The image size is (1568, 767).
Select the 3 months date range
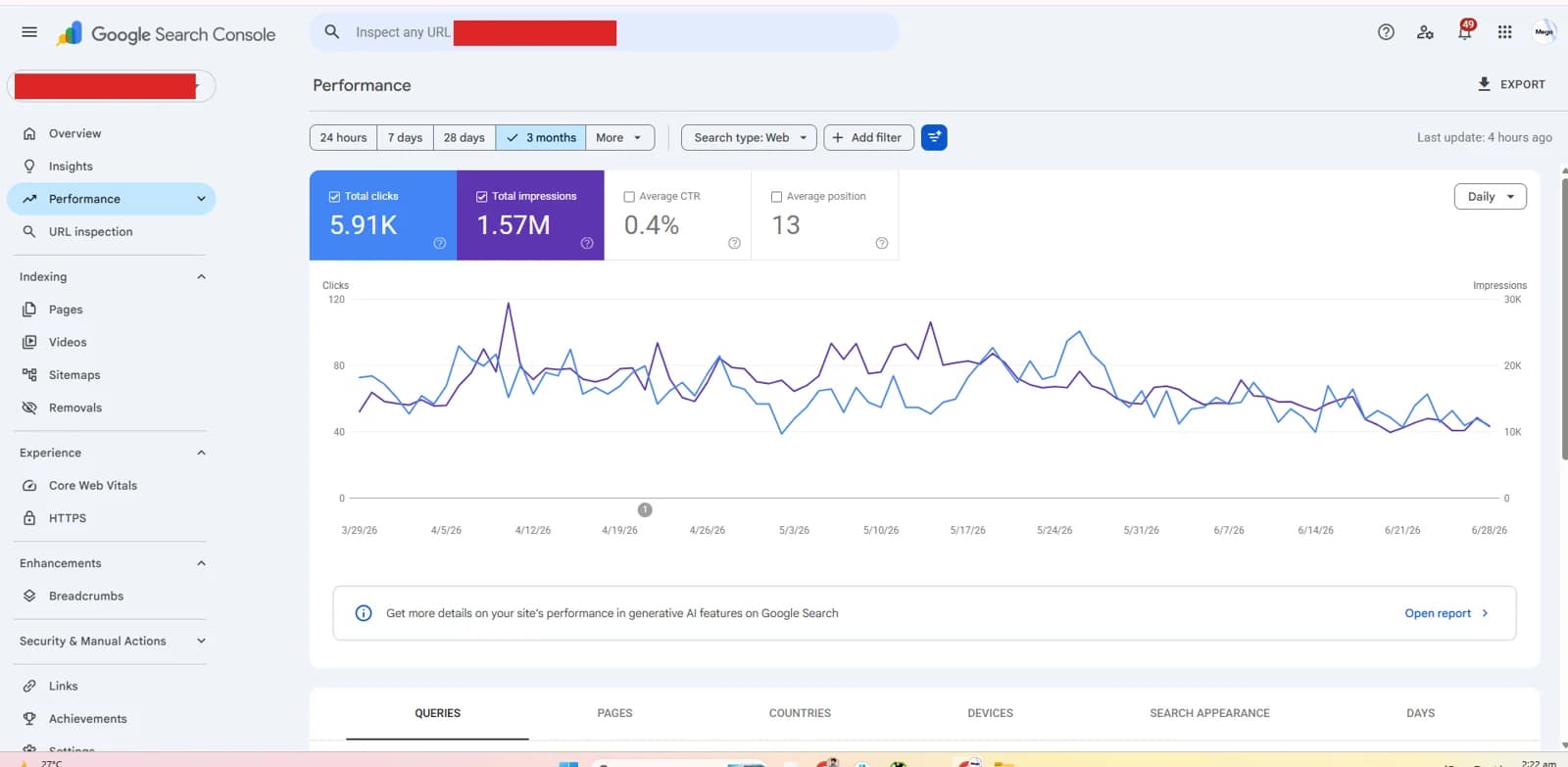[541, 138]
